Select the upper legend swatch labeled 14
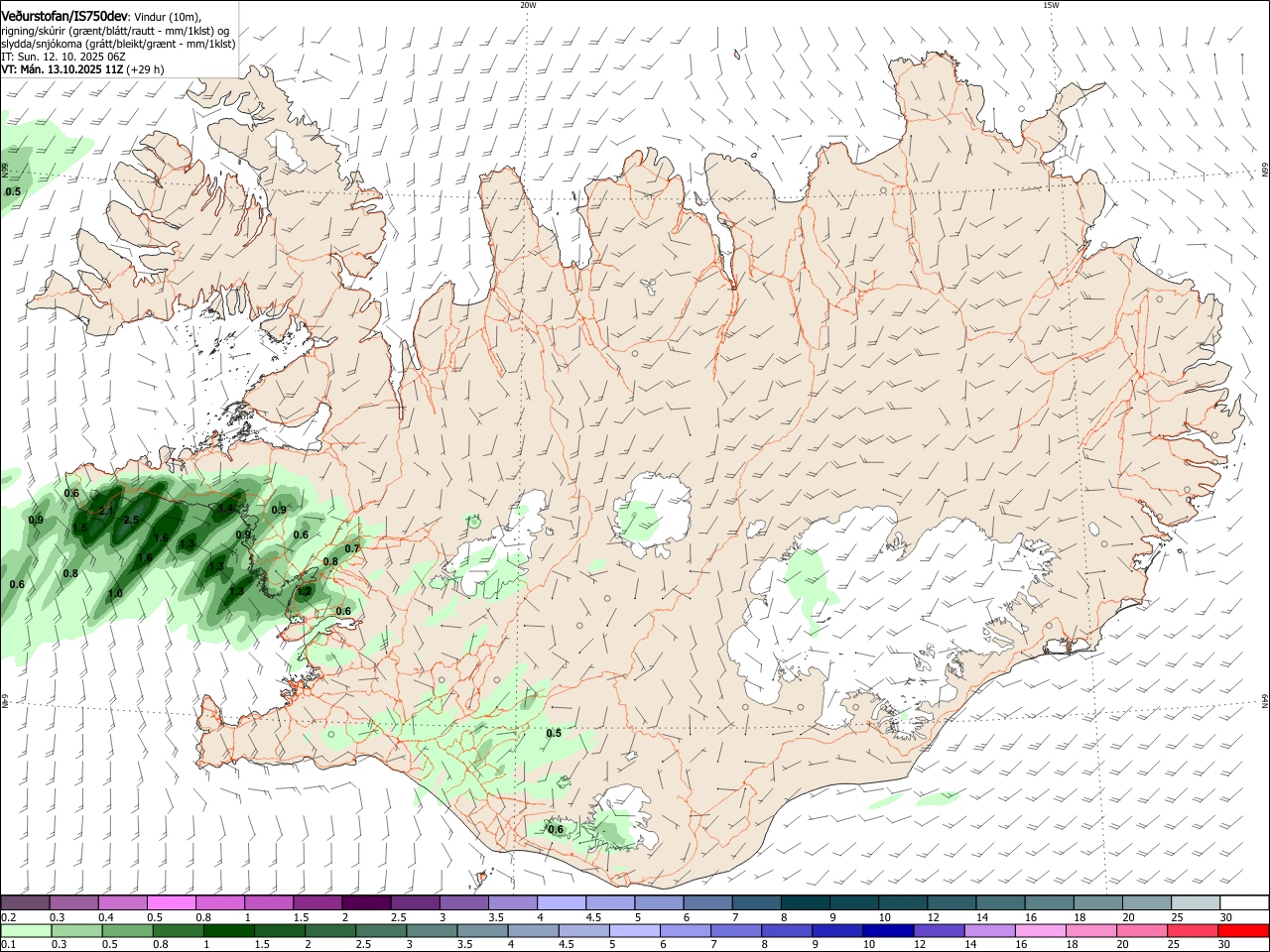This screenshot has height=952, width=1270. 1000,902
